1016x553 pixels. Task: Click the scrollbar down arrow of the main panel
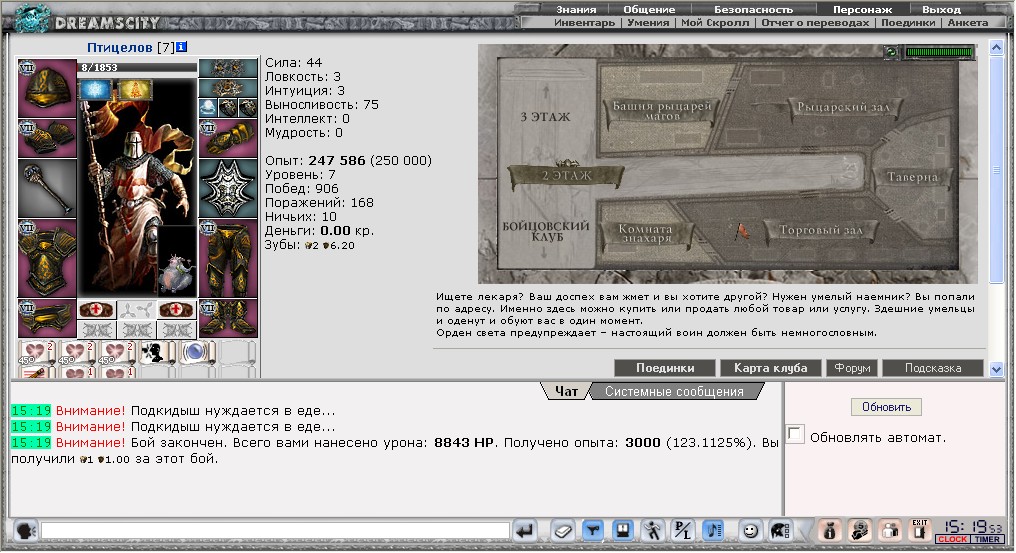pyautogui.click(x=997, y=370)
